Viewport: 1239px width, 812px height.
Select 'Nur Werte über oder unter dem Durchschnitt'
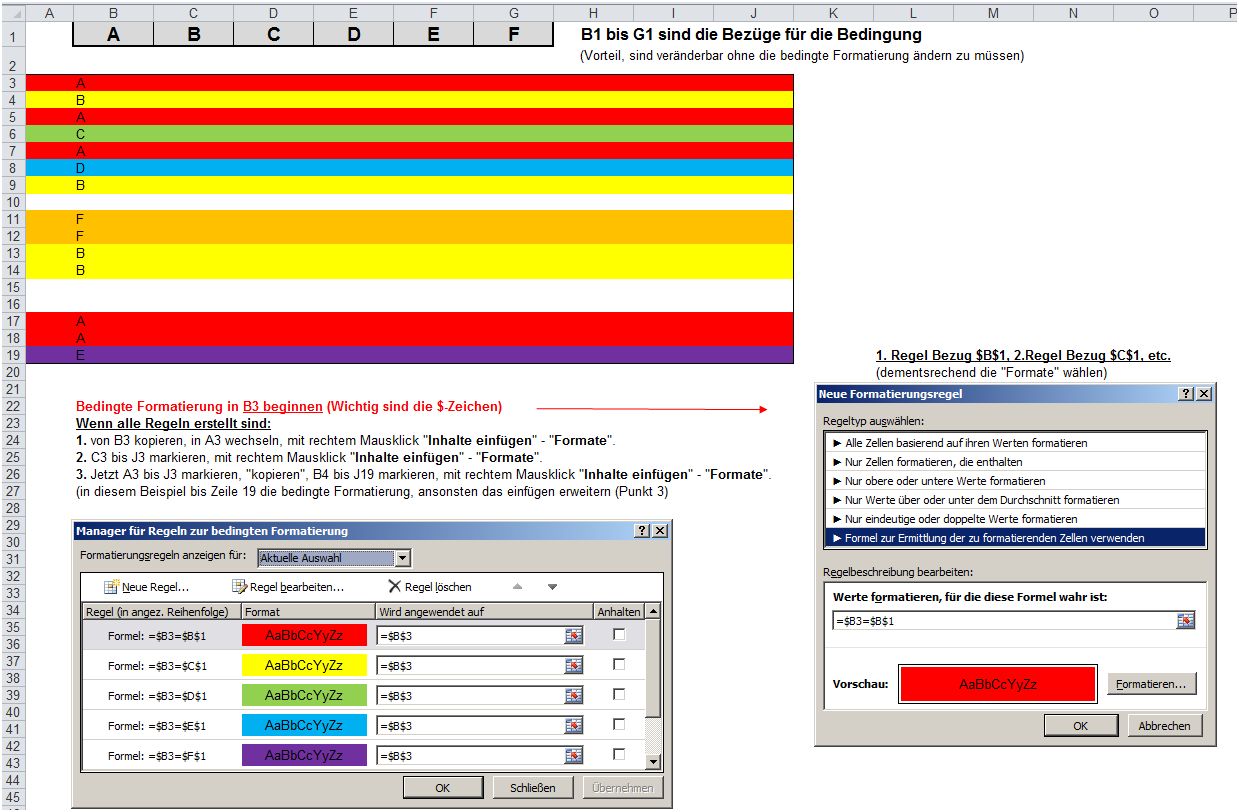click(x=1015, y=500)
